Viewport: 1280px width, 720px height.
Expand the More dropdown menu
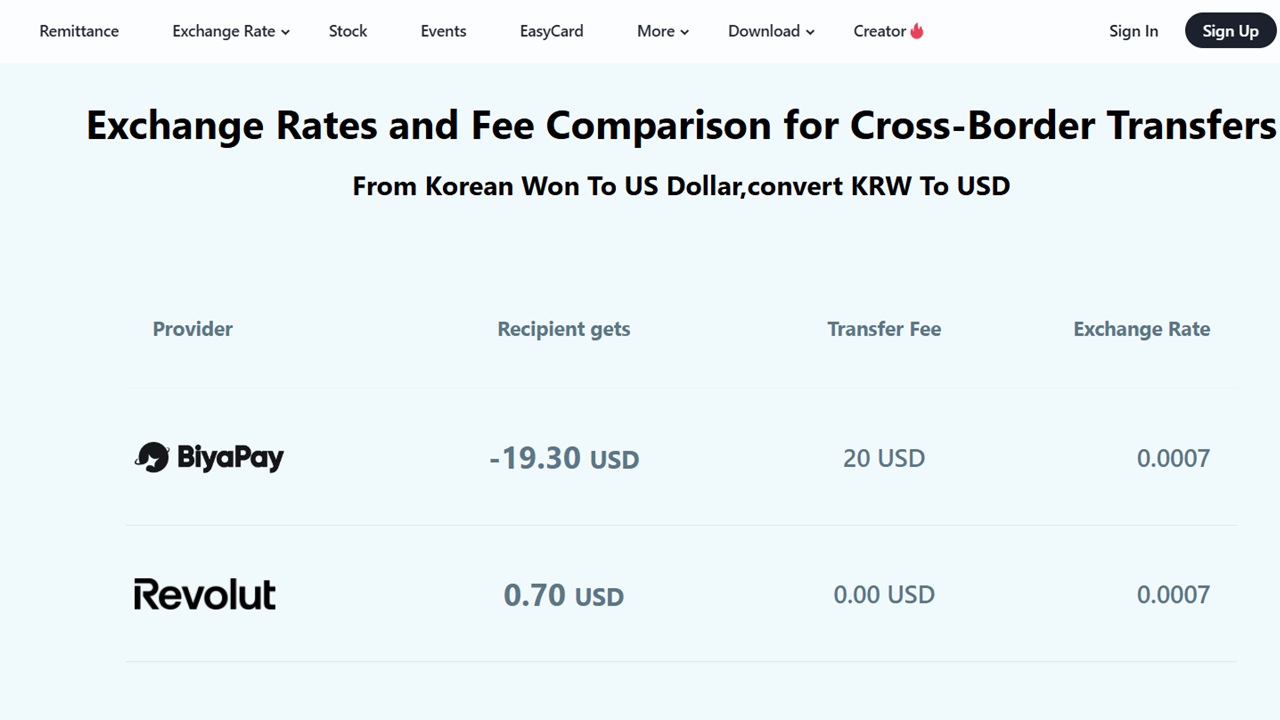point(662,31)
